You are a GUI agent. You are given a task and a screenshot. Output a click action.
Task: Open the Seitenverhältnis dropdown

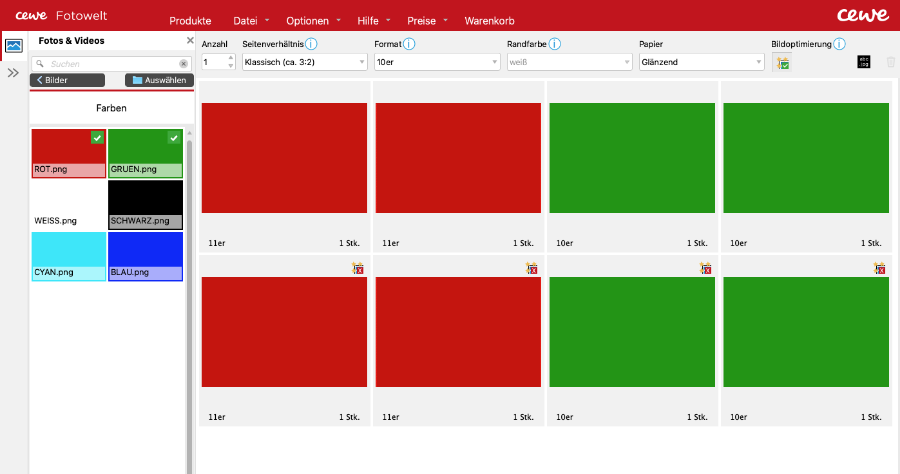point(304,62)
